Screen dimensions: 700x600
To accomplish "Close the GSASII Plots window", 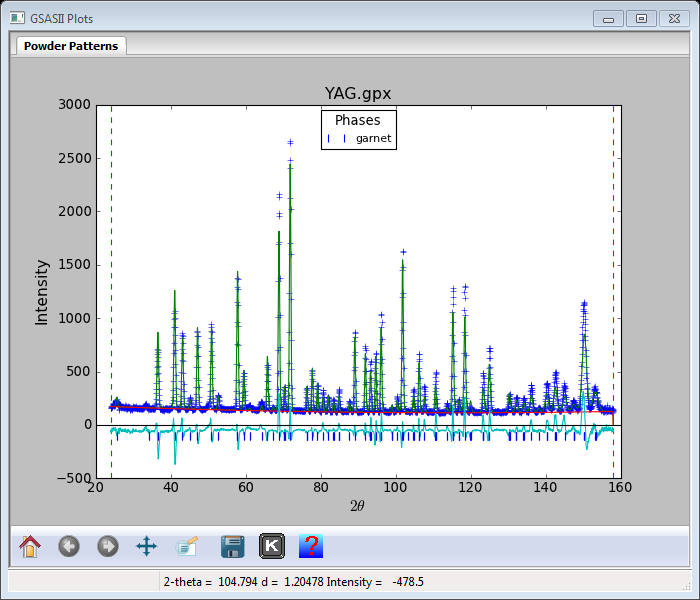I will (x=674, y=19).
